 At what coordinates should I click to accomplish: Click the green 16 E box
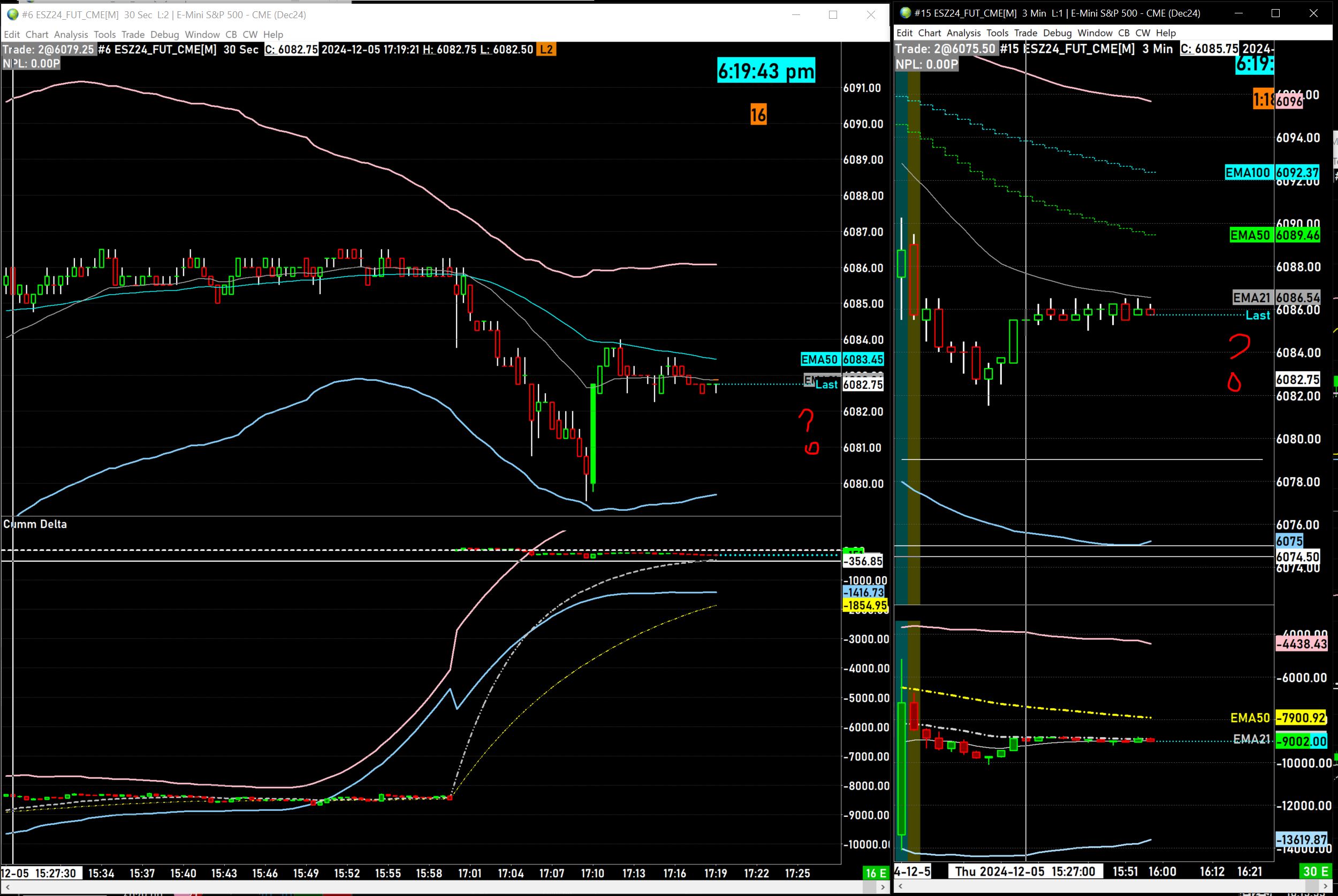pyautogui.click(x=875, y=873)
